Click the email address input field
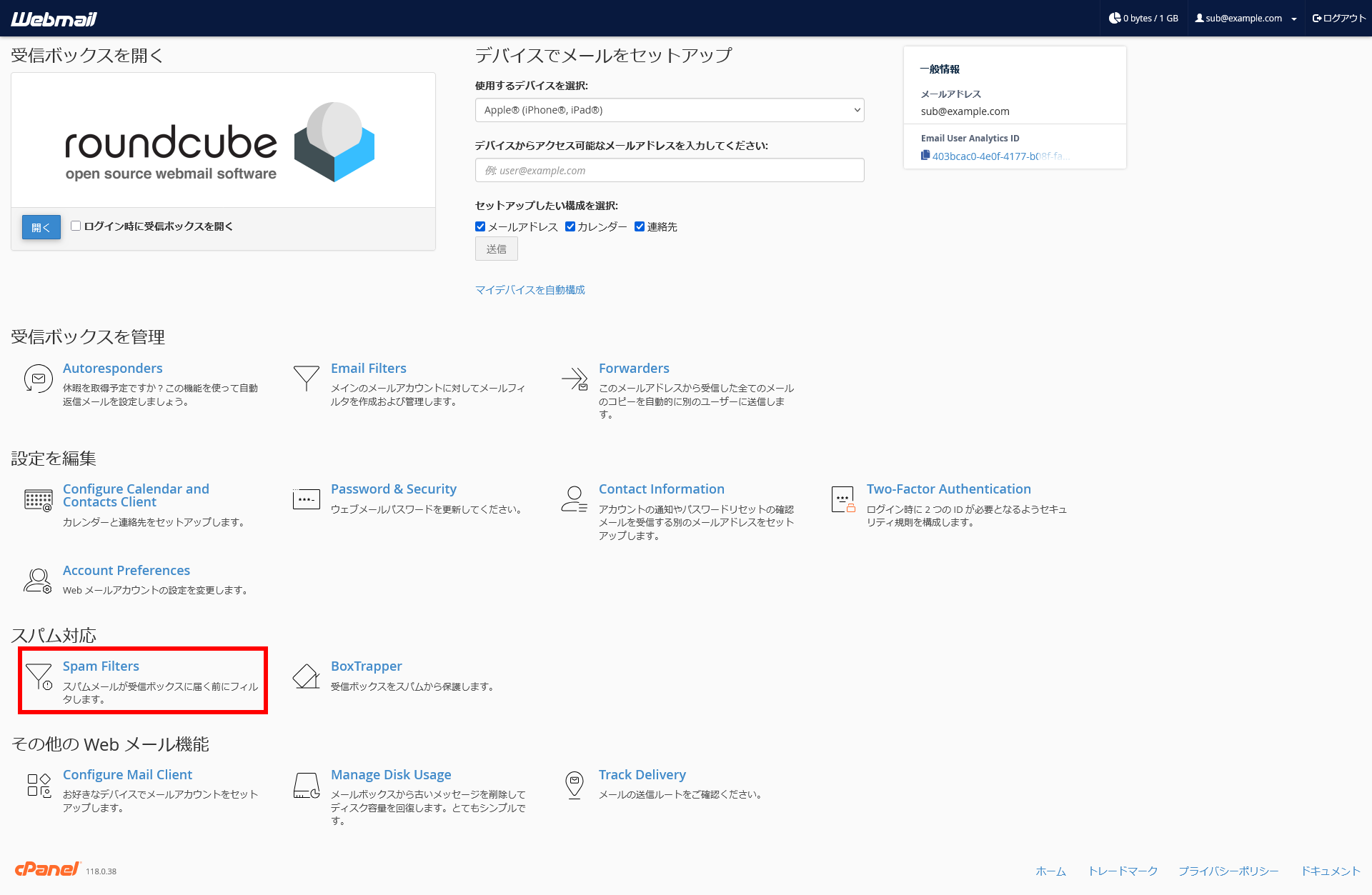The width and height of the screenshot is (1372, 895). pyautogui.click(x=669, y=170)
